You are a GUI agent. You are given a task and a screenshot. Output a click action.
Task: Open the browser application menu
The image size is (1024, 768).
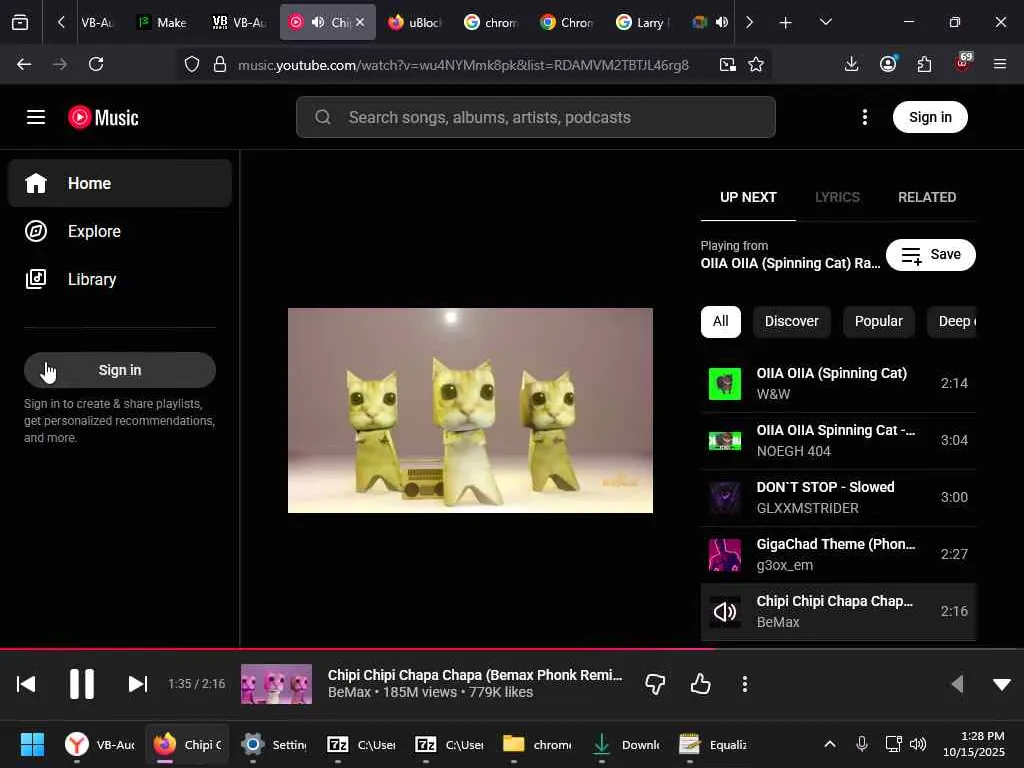[x=1000, y=64]
